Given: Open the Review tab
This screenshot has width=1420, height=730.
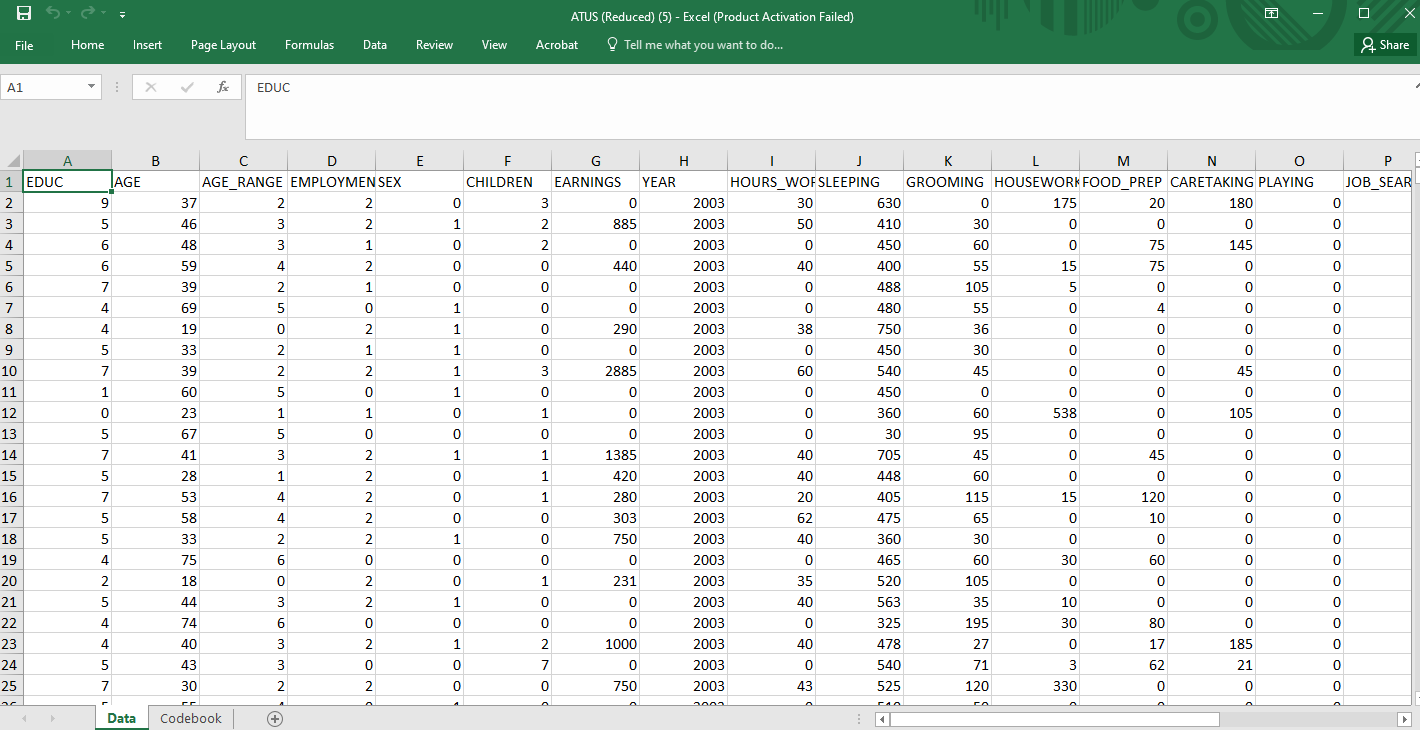Looking at the screenshot, I should pyautogui.click(x=434, y=45).
